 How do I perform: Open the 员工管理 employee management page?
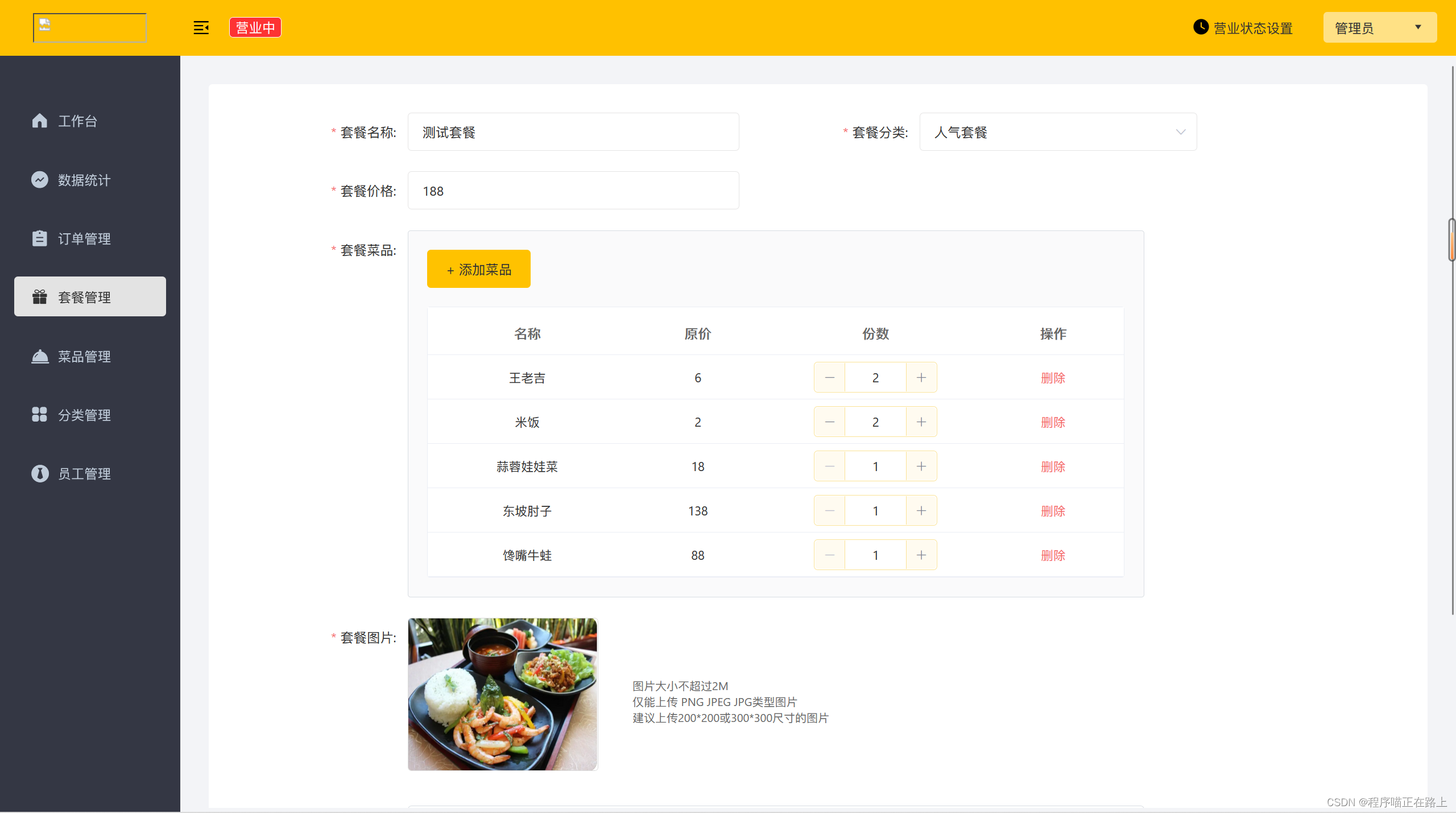pos(84,473)
